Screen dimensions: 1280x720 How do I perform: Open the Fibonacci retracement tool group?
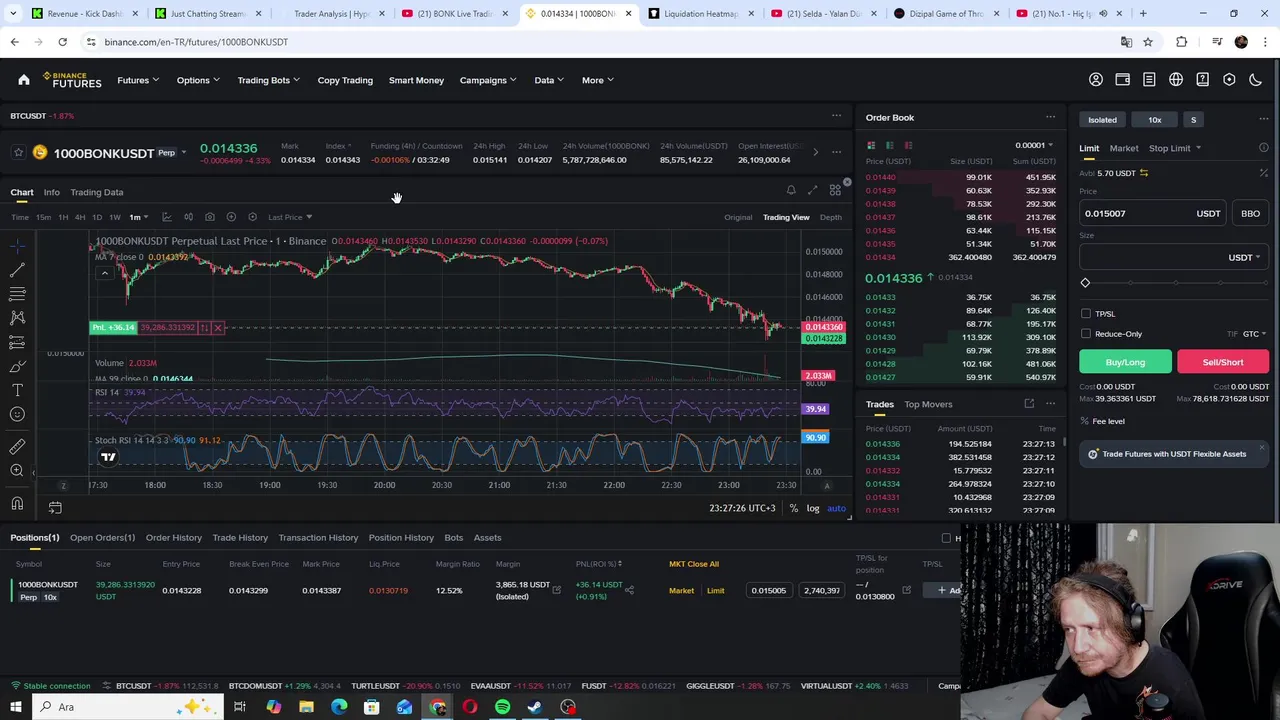pyautogui.click(x=17, y=294)
